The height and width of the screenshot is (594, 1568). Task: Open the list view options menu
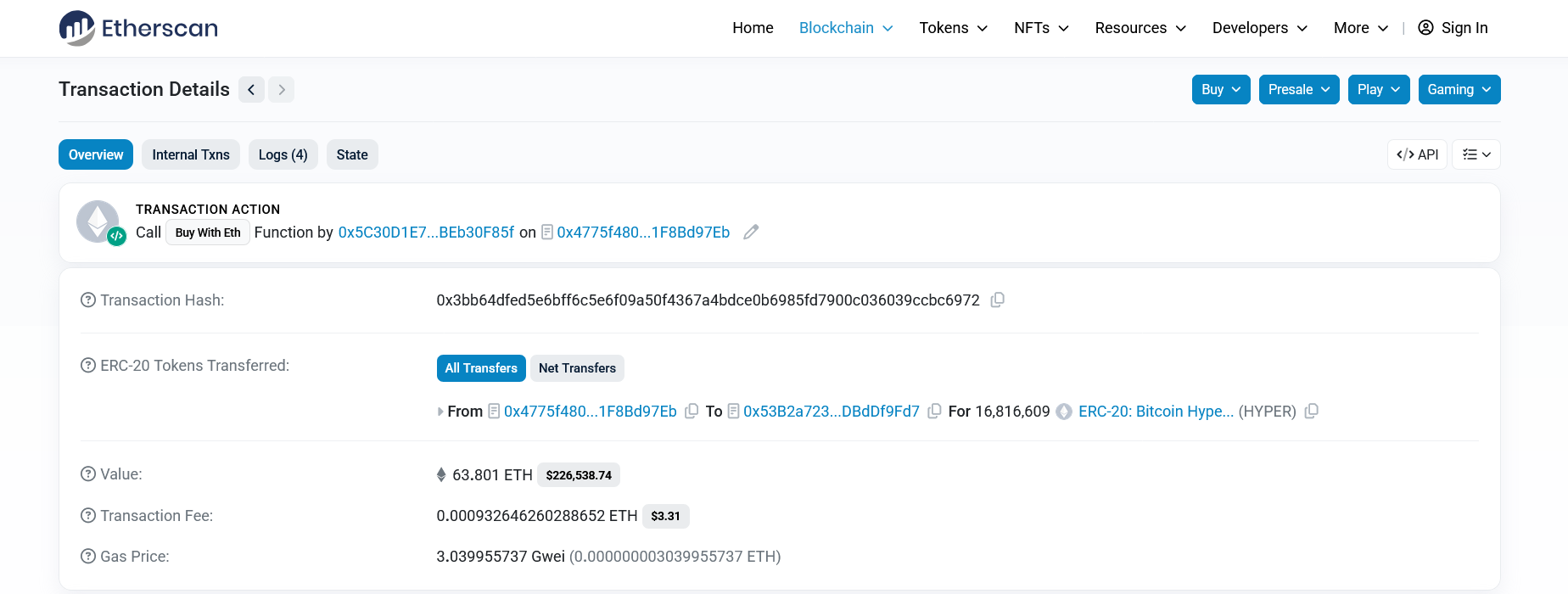click(x=1476, y=154)
